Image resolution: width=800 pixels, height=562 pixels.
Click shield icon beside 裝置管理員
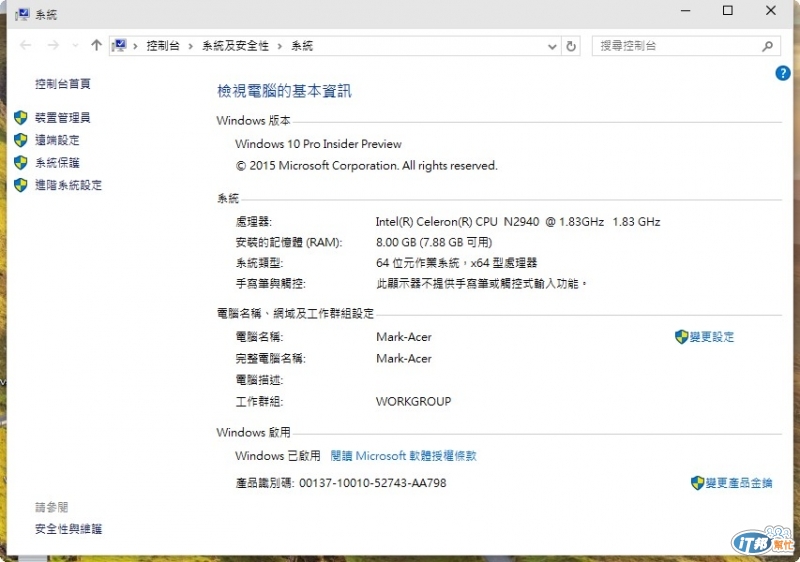click(x=20, y=118)
